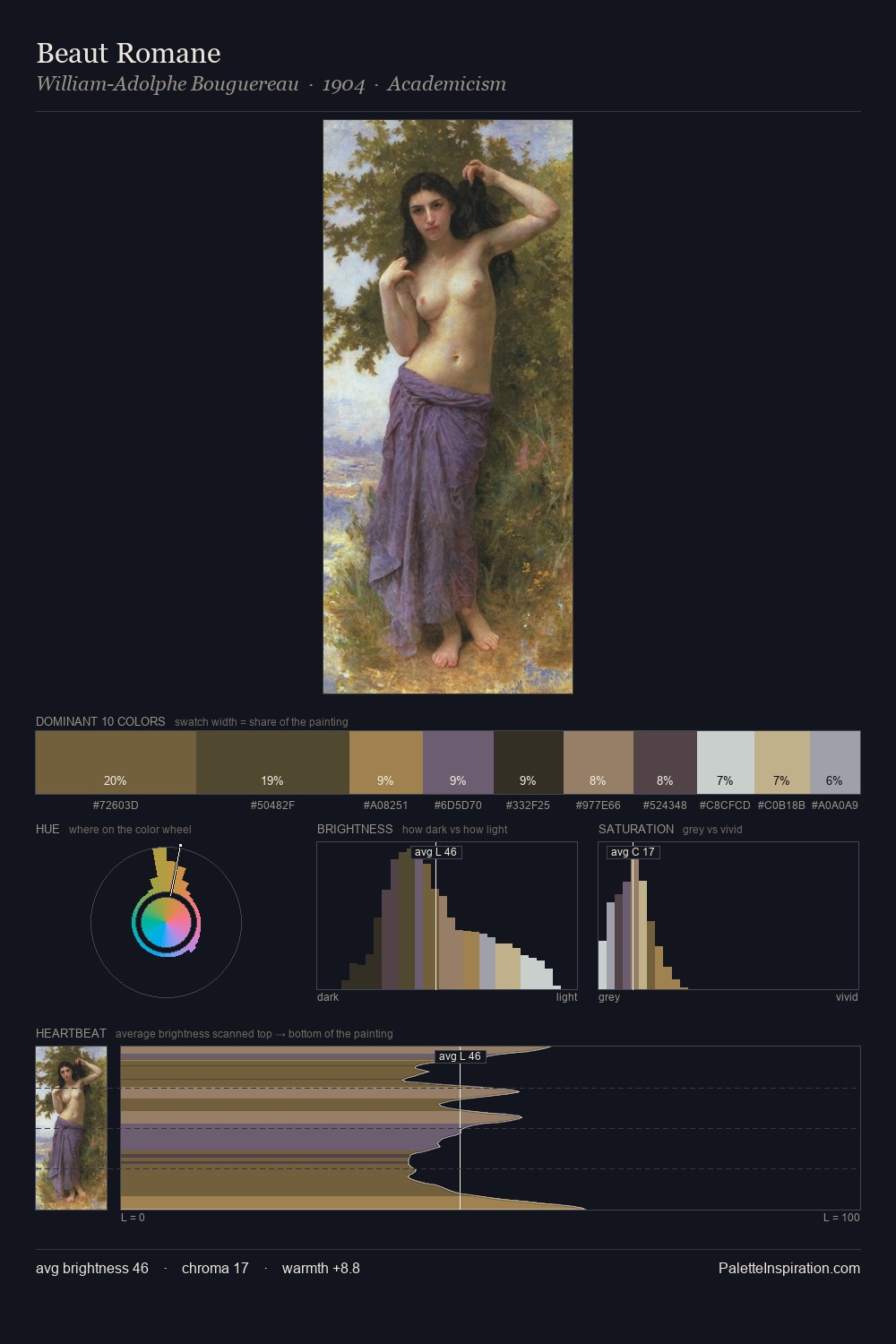
Task: Click the #977E66 8% swatch
Action: (599, 762)
